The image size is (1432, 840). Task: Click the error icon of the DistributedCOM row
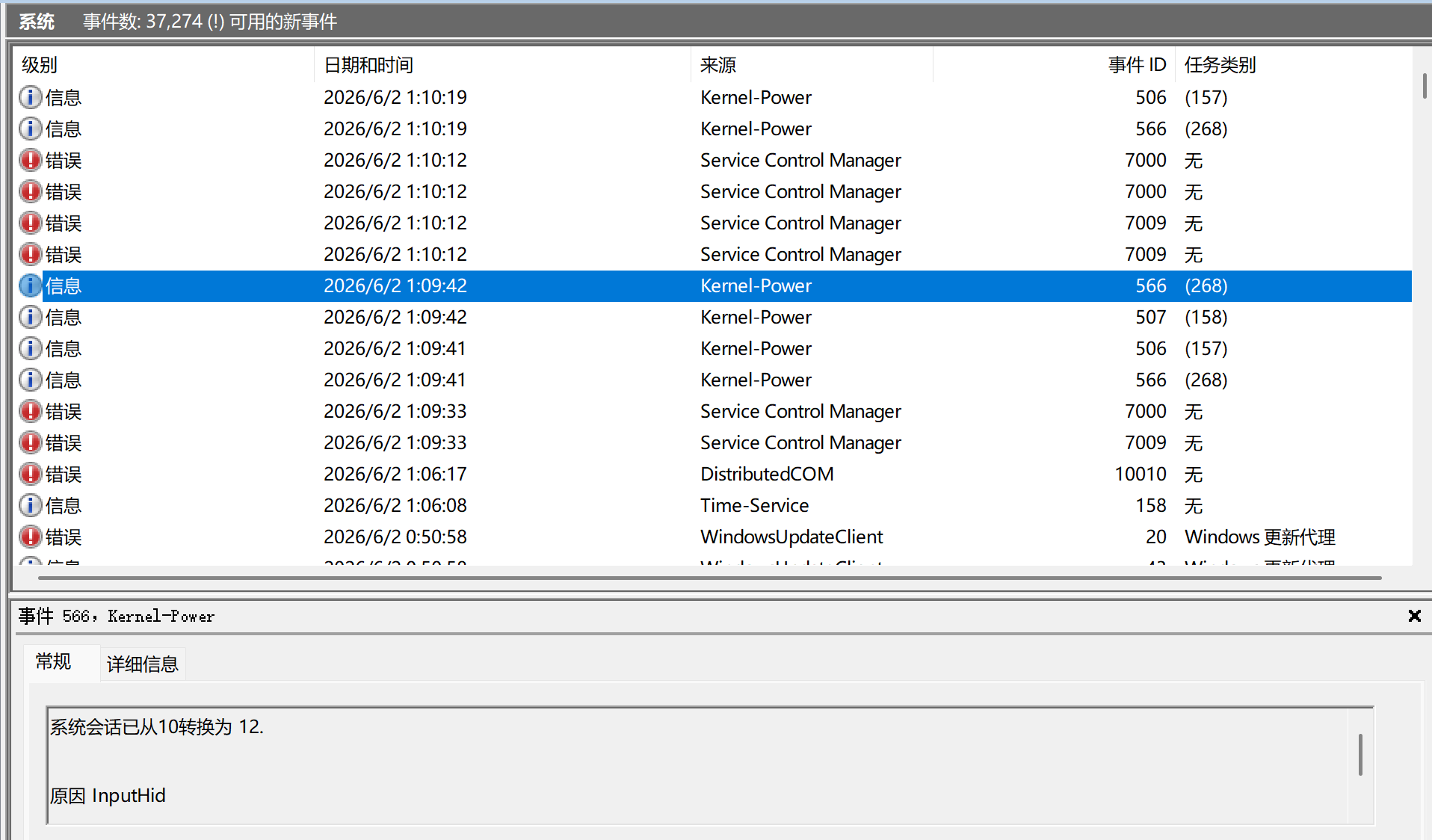pyautogui.click(x=30, y=474)
